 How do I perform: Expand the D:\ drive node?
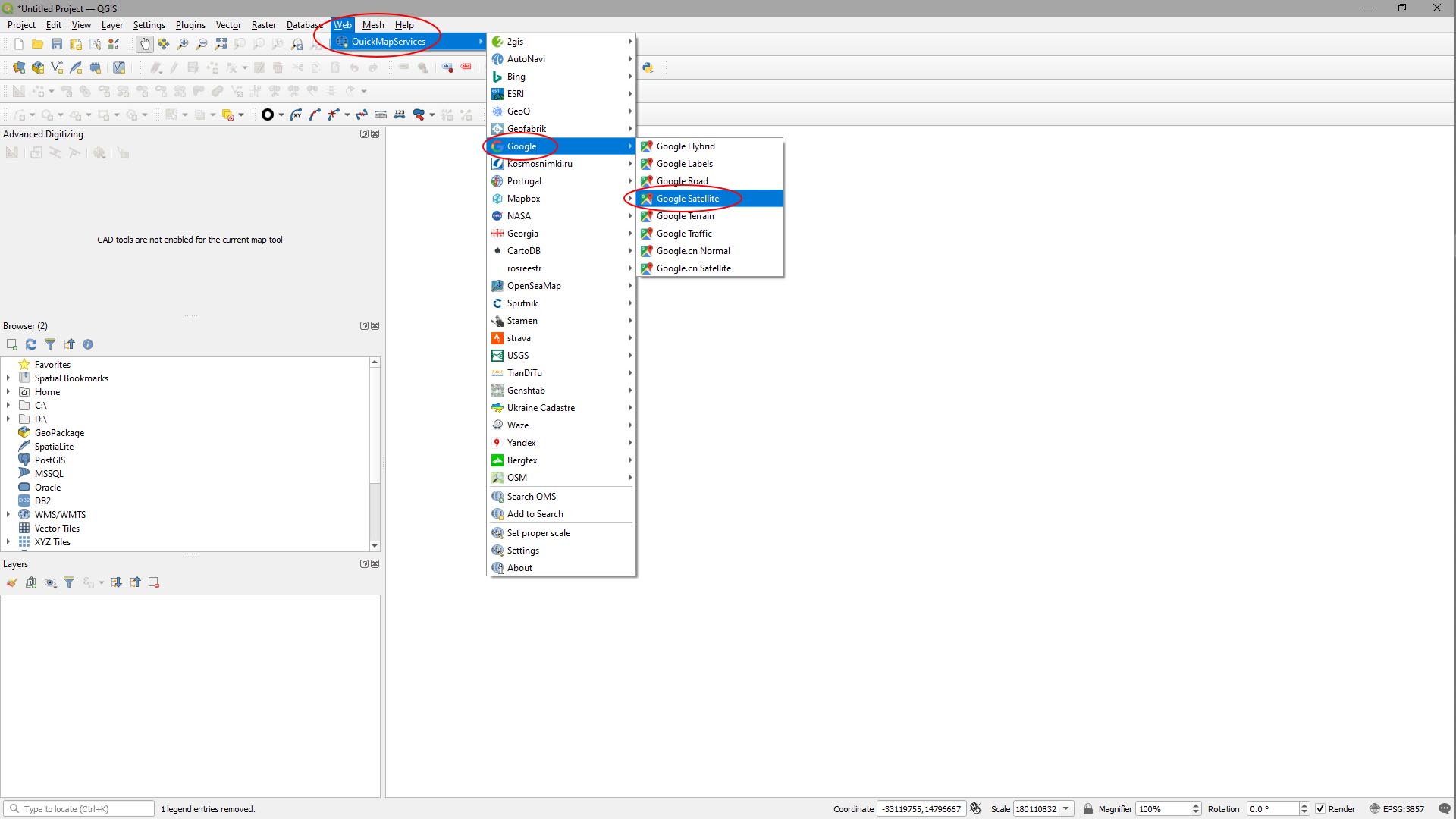(8, 419)
